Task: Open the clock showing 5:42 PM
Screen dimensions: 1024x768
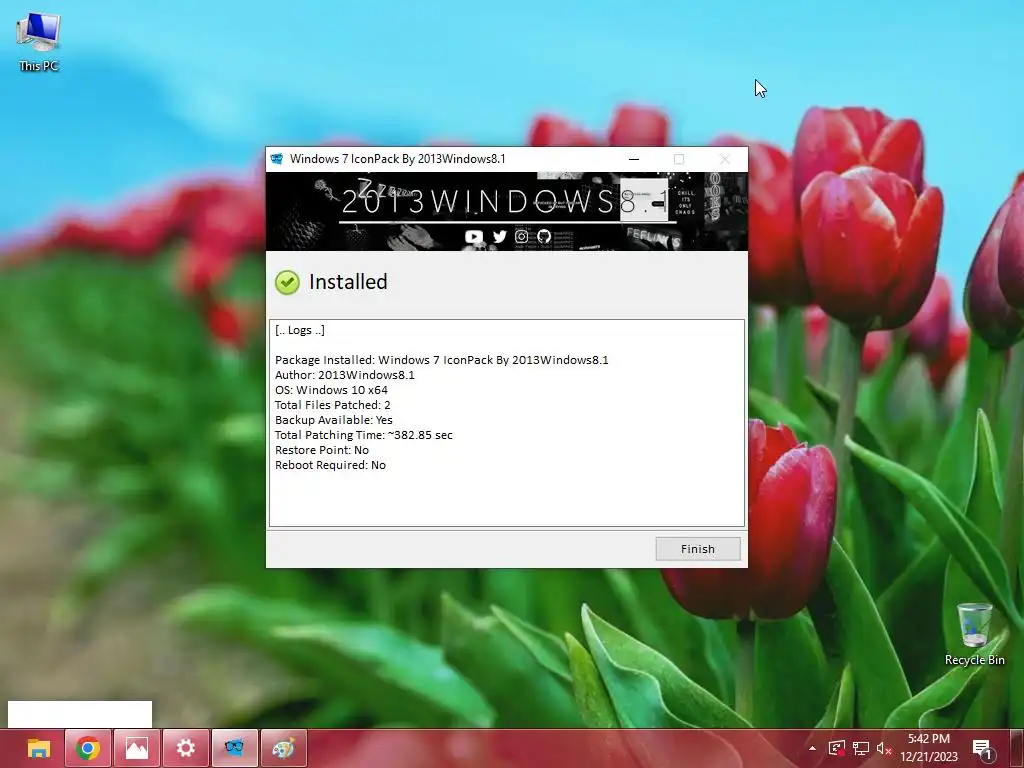Action: point(929,748)
